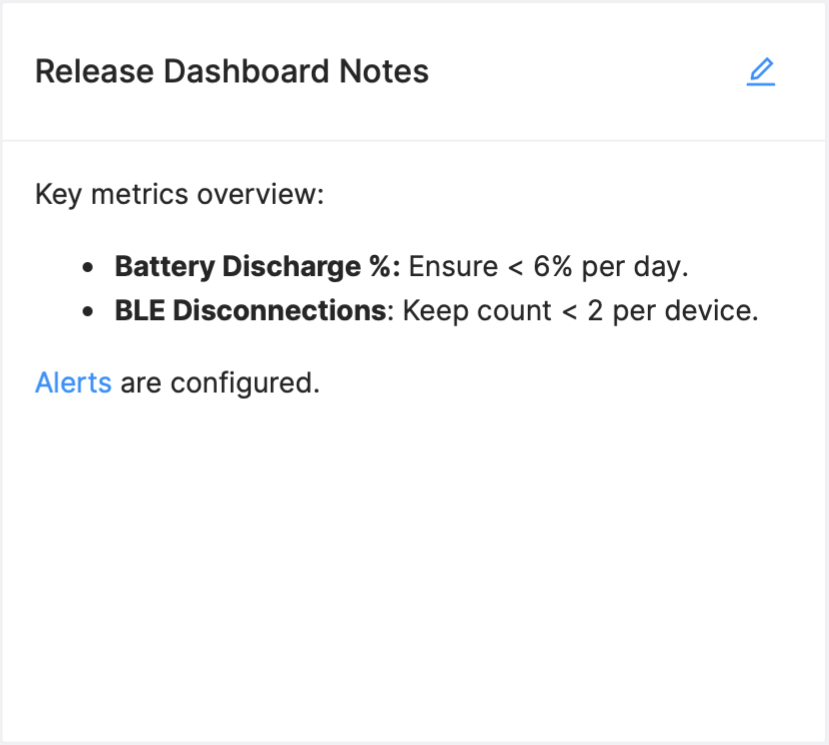This screenshot has width=829, height=745.
Task: Click the word 'Notes' in the header
Action: [384, 72]
